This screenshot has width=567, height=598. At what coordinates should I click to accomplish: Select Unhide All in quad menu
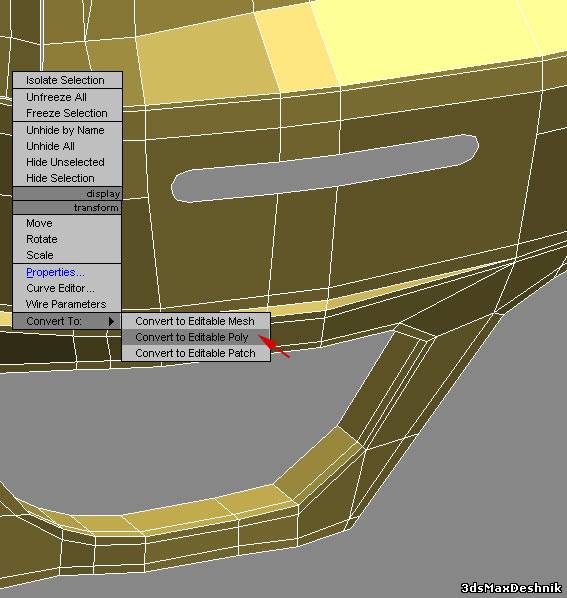[x=67, y=146]
